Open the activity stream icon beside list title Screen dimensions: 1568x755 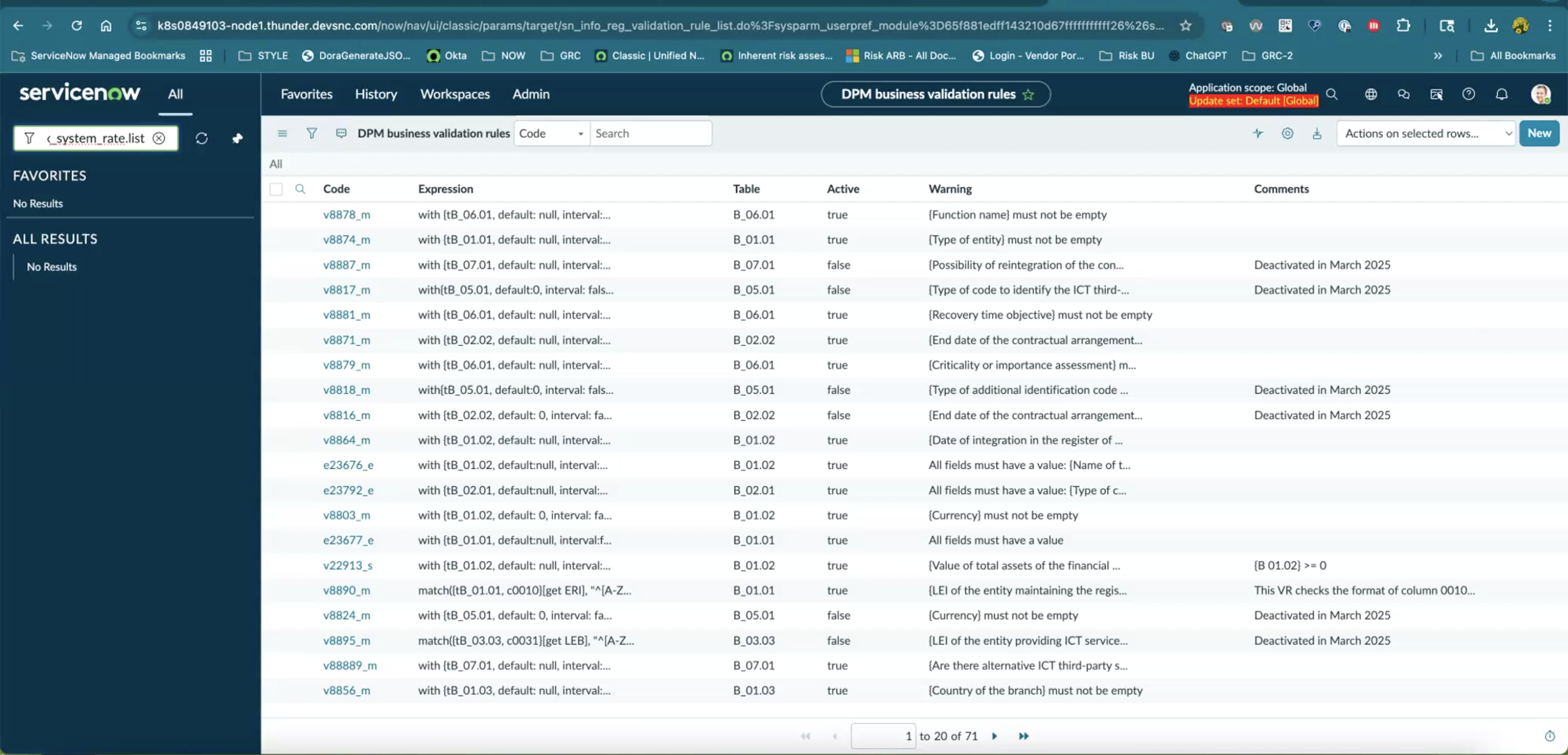coord(342,133)
